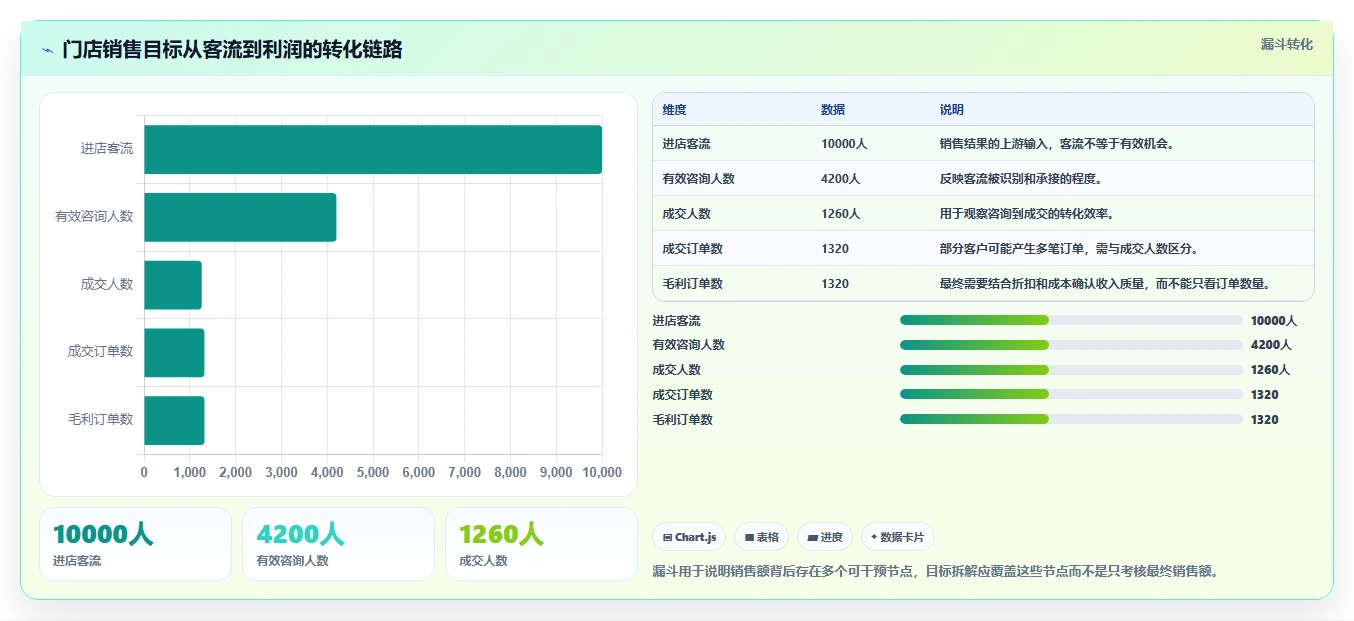Click the 有效咨询人数 y-axis label of the chart
This screenshot has width=1354, height=621.
tap(94, 217)
